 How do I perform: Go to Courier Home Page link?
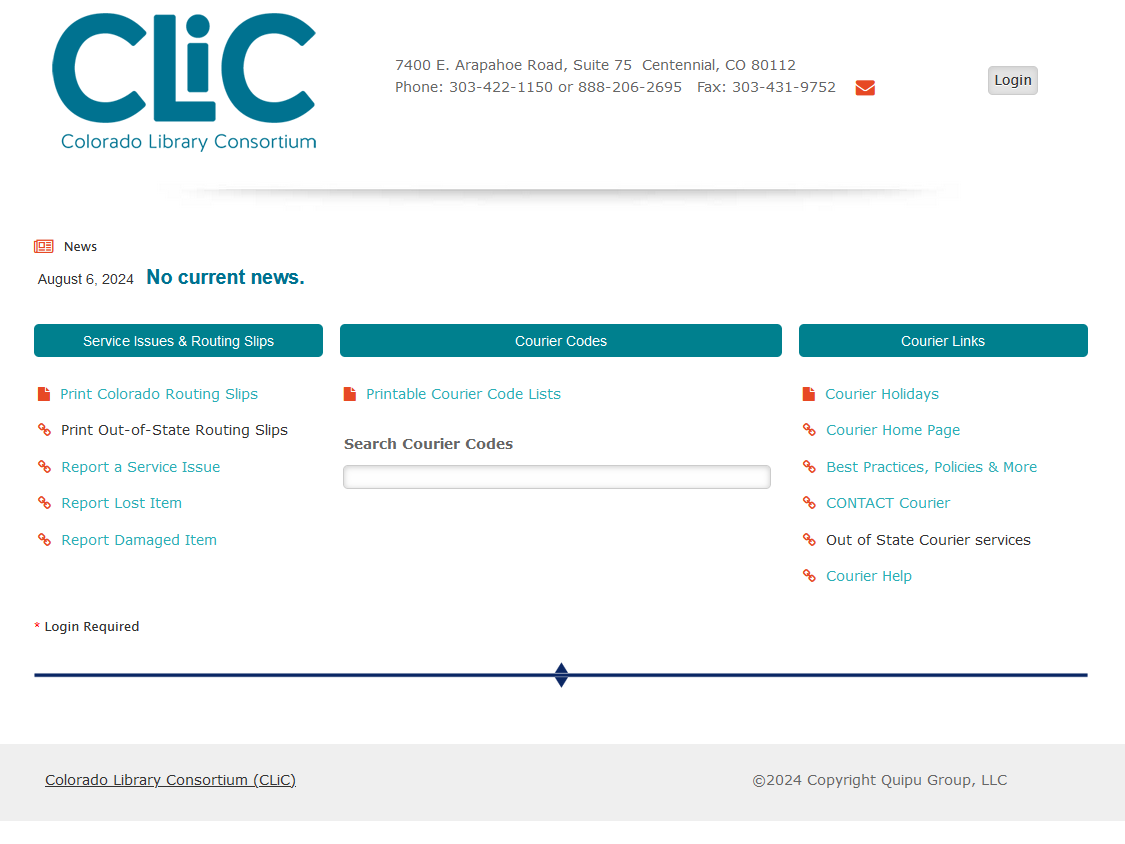(893, 430)
